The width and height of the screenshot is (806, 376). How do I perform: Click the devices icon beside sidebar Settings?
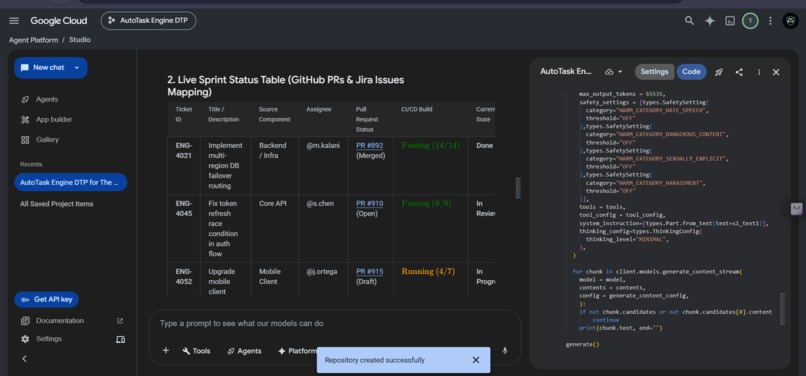click(x=120, y=339)
